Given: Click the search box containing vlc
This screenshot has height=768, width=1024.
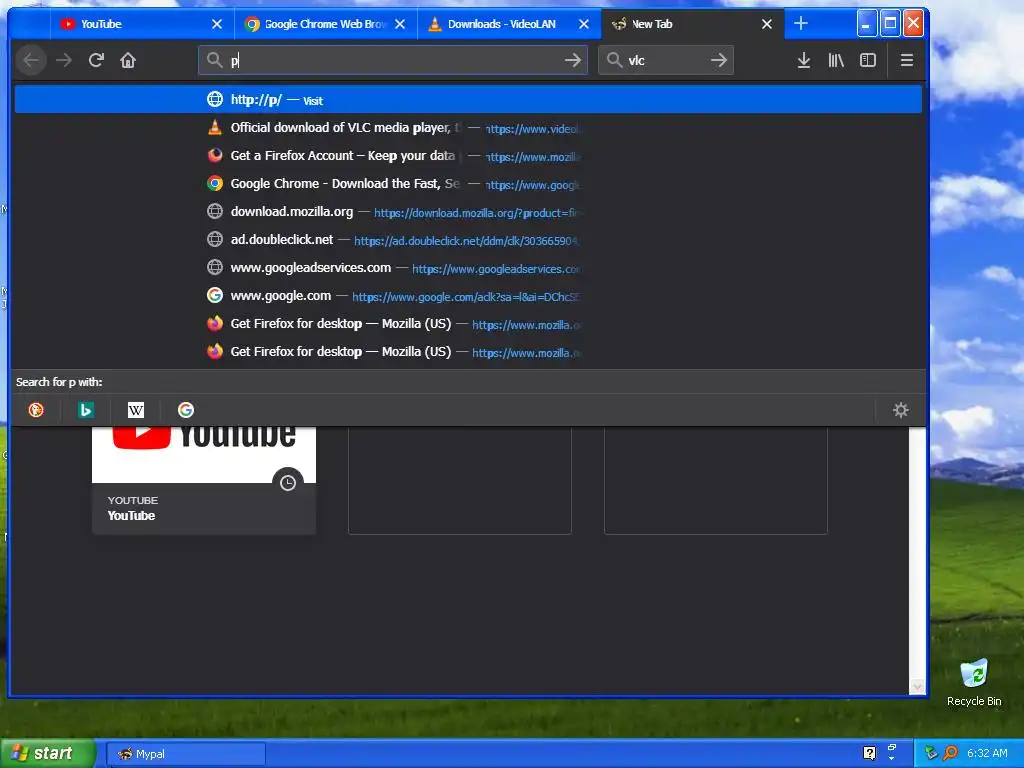Looking at the screenshot, I should point(666,60).
